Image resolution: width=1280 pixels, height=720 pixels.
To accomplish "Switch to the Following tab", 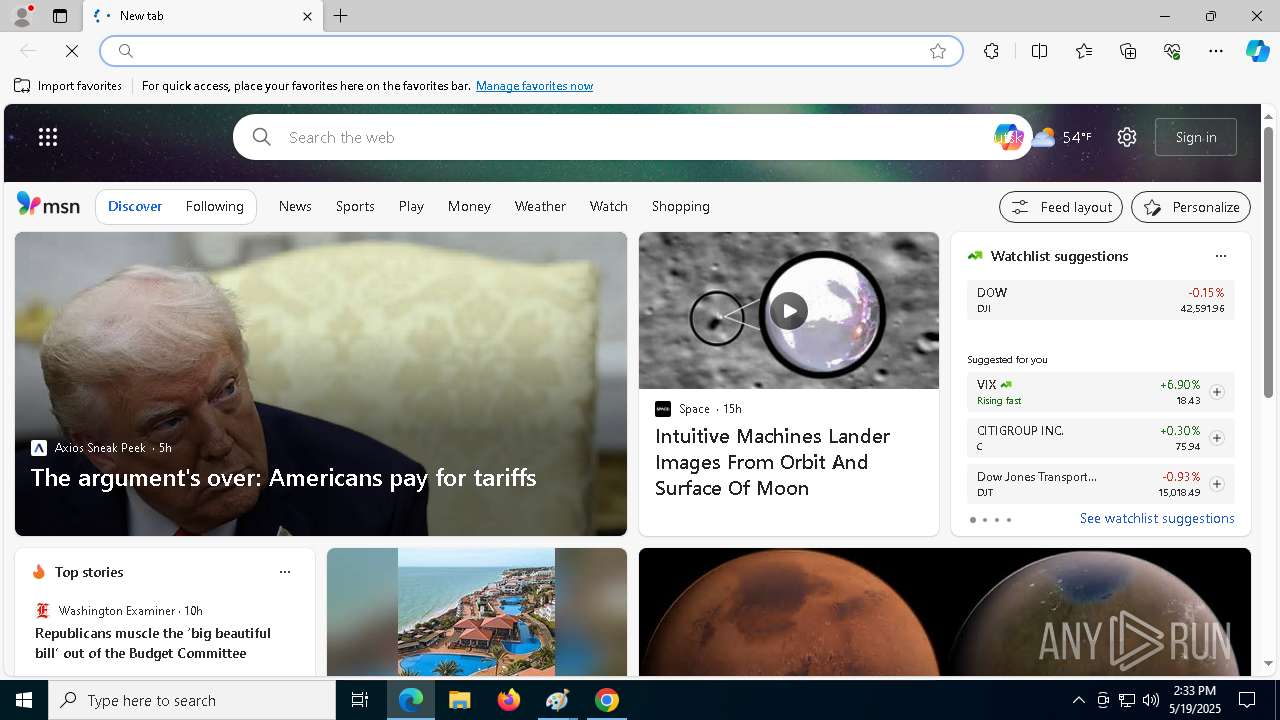I will pyautogui.click(x=214, y=206).
